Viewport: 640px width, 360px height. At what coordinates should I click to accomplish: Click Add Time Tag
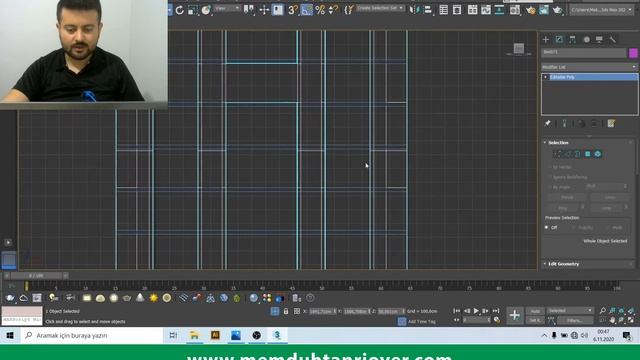tap(421, 322)
